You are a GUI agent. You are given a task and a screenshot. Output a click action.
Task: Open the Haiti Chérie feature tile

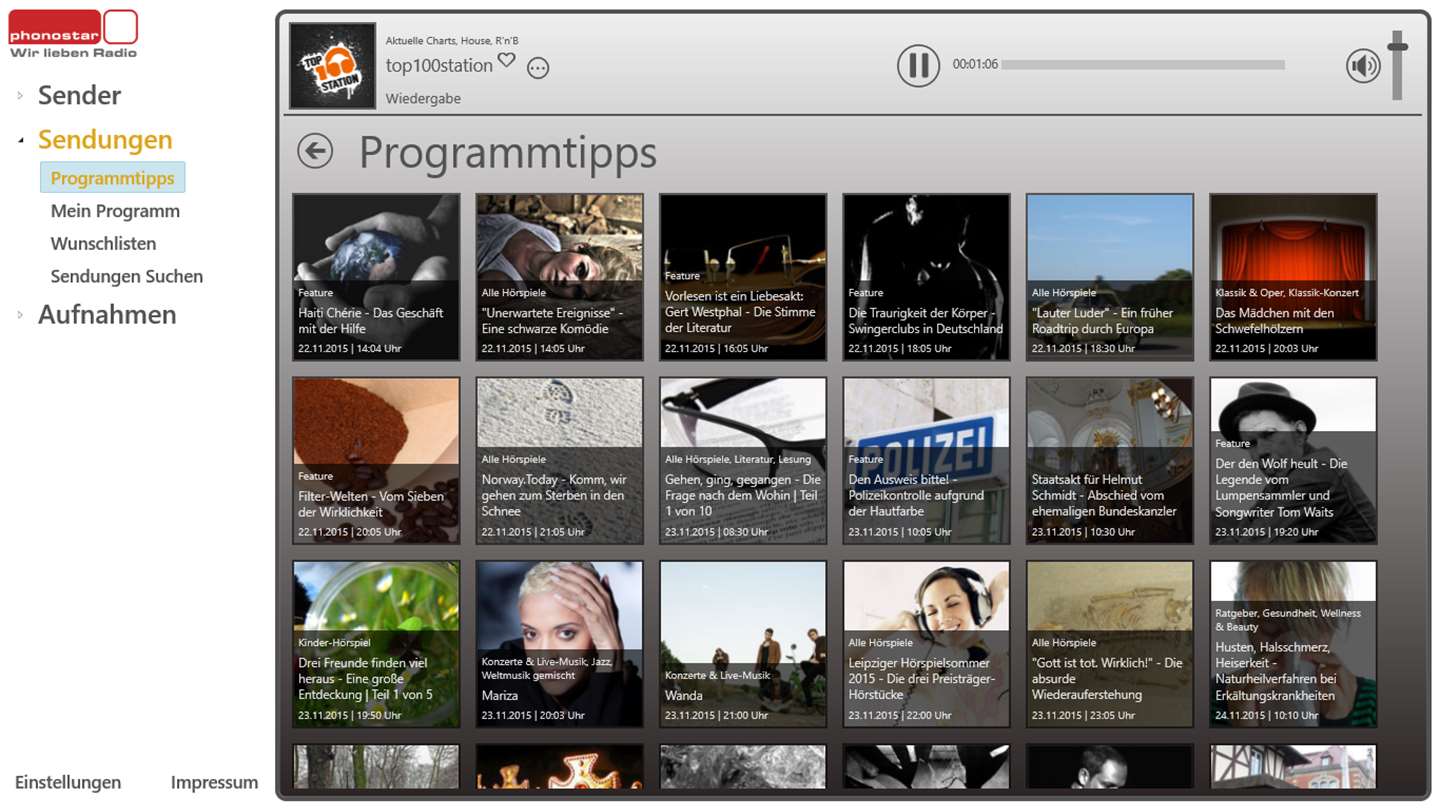pos(376,277)
